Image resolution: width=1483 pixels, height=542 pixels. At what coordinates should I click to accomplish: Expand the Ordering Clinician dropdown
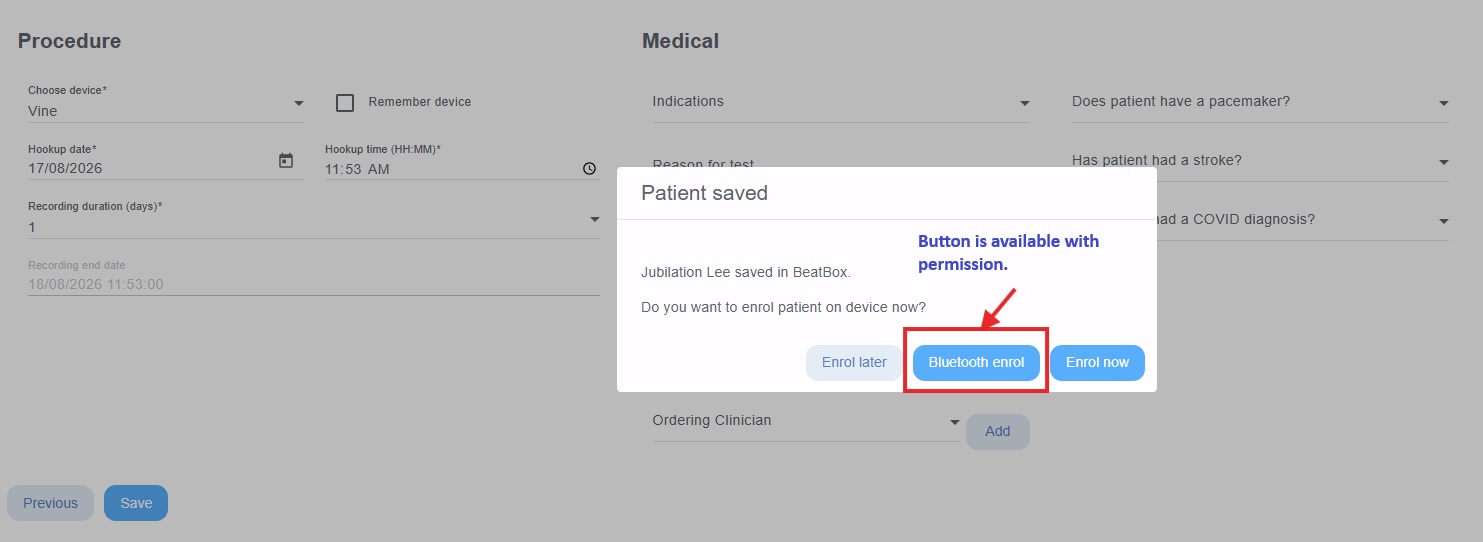[x=806, y=422]
